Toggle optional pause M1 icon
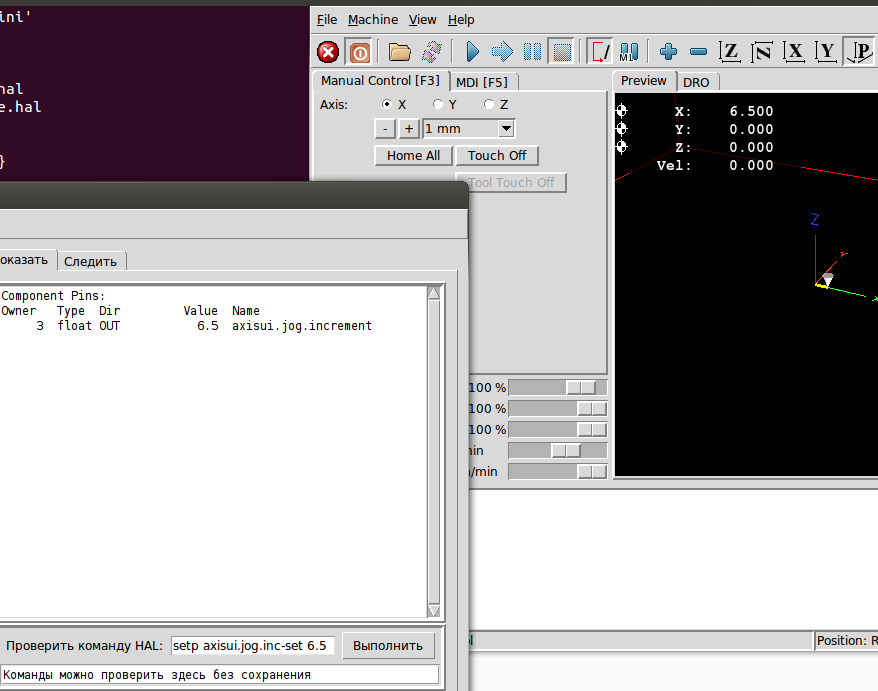Screen dimensions: 878x691 629,52
